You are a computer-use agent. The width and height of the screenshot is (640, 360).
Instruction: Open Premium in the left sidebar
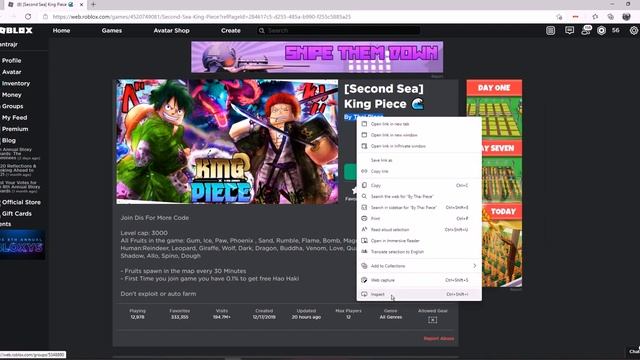point(15,129)
